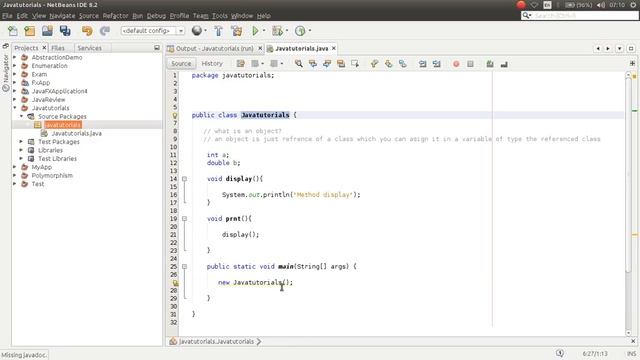The image size is (640, 360).
Task: Collapse the prnt() method code fold
Action: (x=184, y=219)
